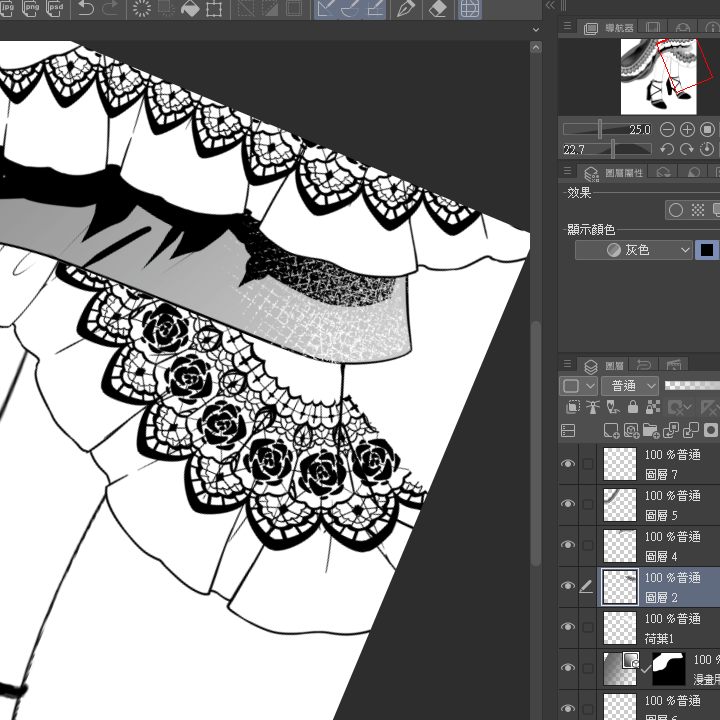
Task: Click the new folder layer icon
Action: coord(651,430)
